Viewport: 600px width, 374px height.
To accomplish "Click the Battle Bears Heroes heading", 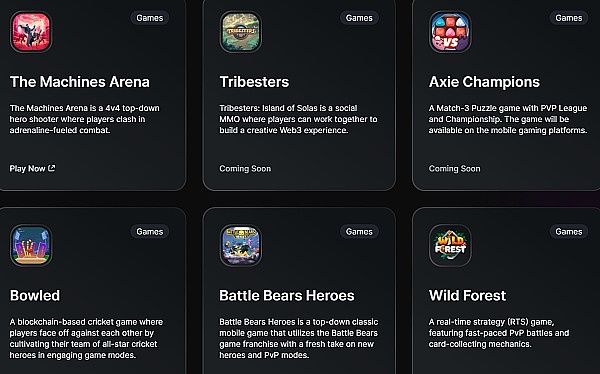I will point(287,296).
